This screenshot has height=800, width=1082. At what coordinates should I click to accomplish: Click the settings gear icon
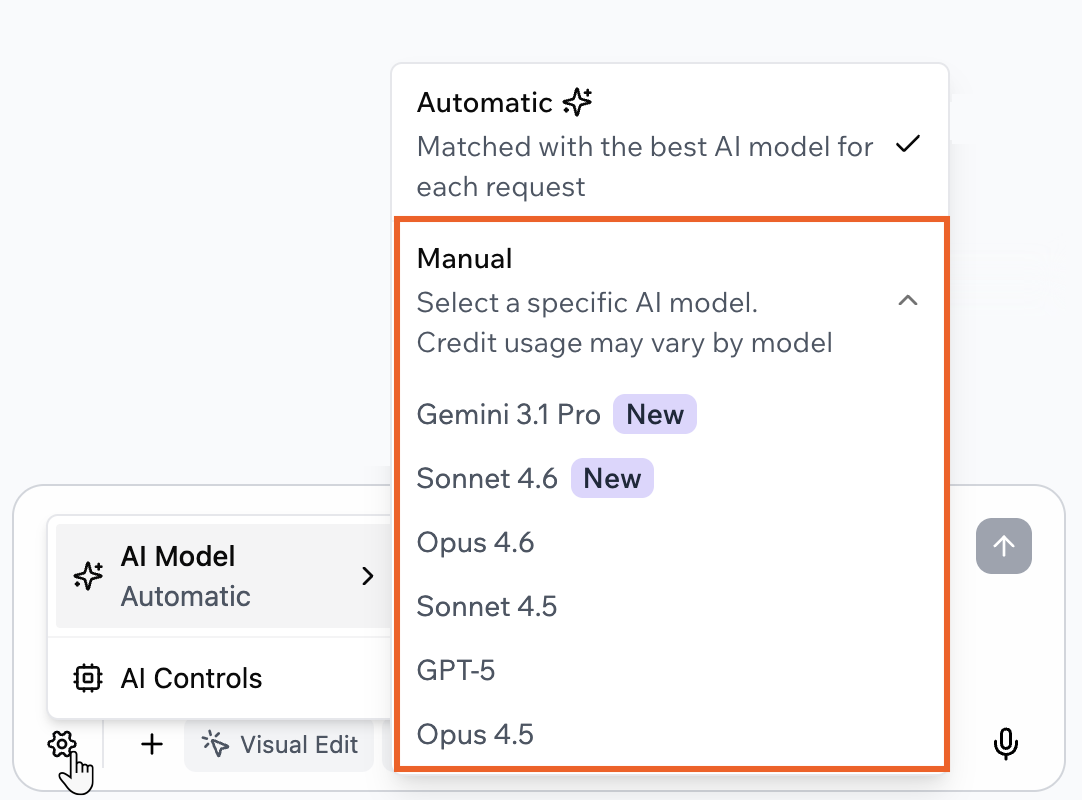pos(62,744)
